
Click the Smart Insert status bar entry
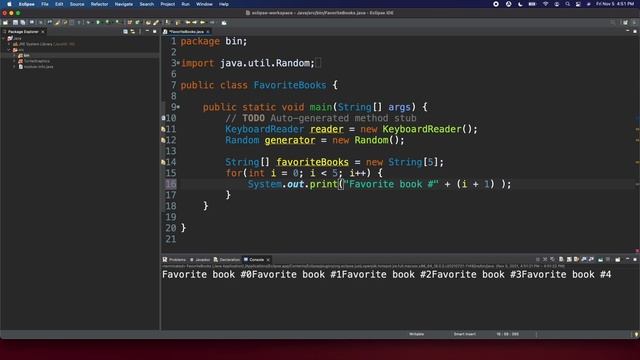coord(464,334)
